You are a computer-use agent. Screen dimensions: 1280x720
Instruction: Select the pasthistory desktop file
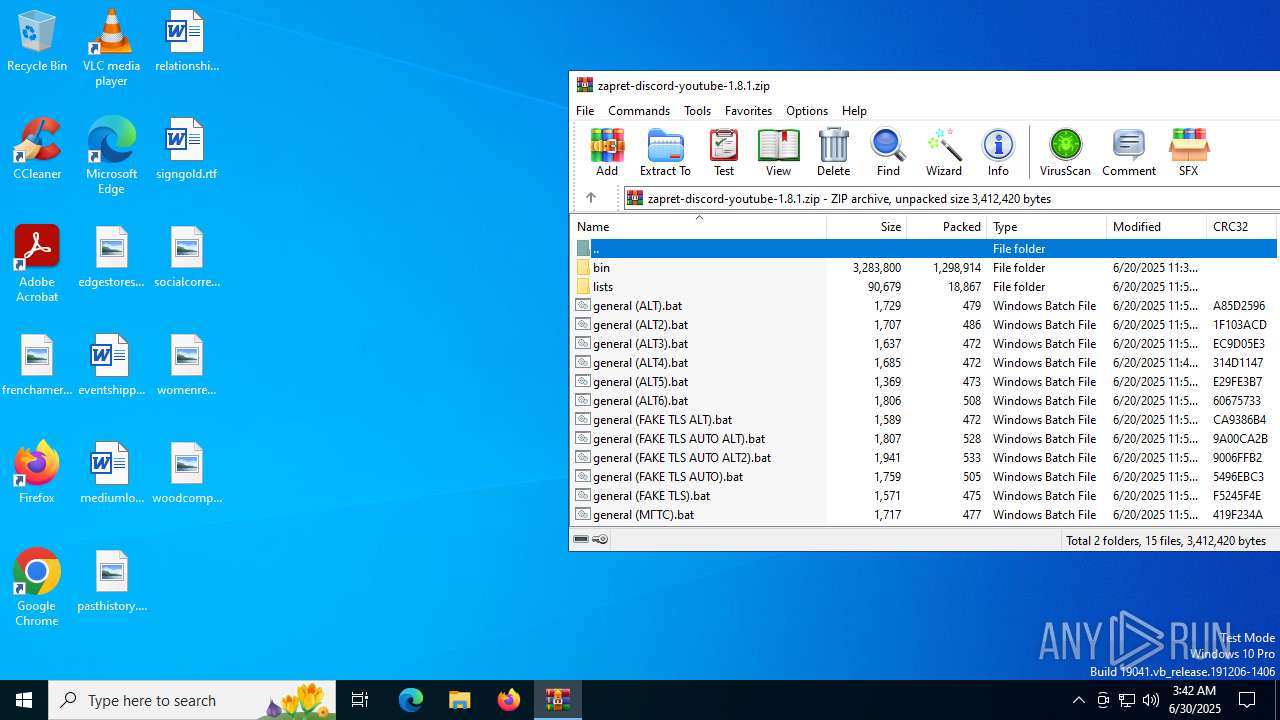coord(111,581)
